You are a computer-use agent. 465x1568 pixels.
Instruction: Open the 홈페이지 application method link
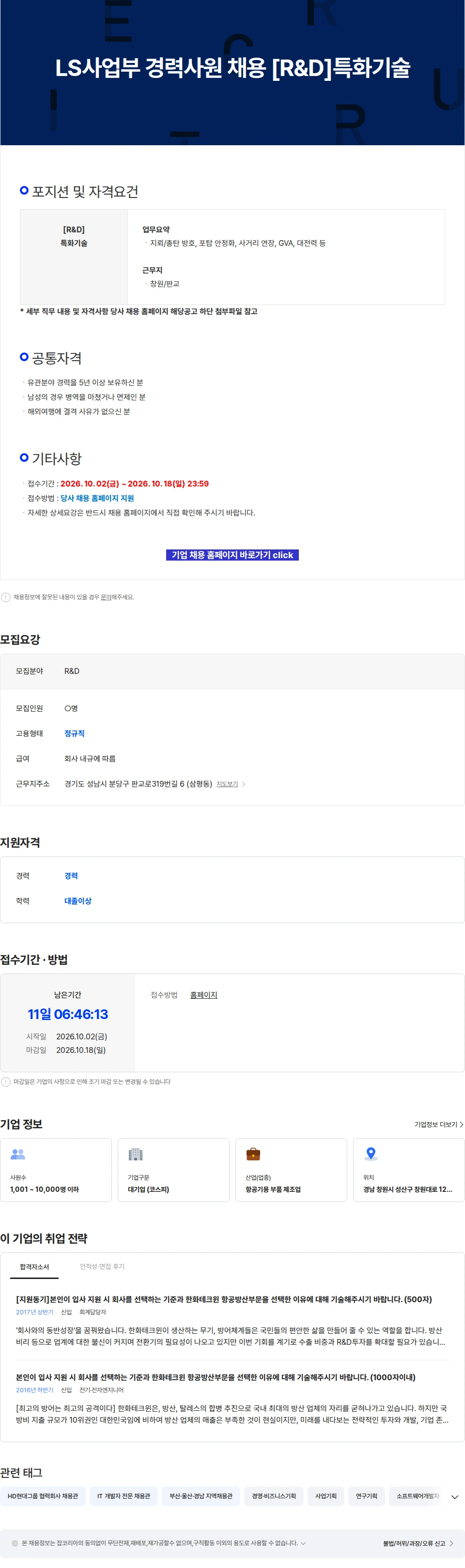click(203, 995)
